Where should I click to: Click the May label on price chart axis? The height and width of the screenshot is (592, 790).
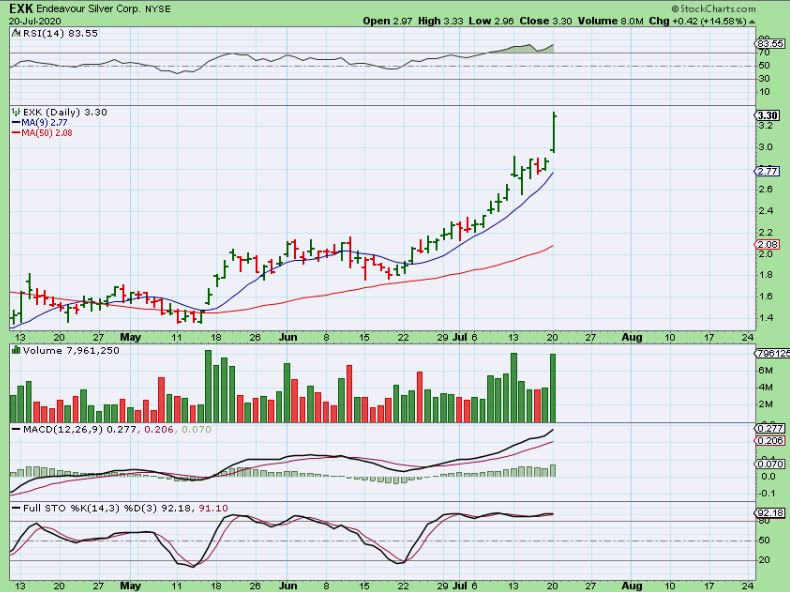click(x=130, y=337)
